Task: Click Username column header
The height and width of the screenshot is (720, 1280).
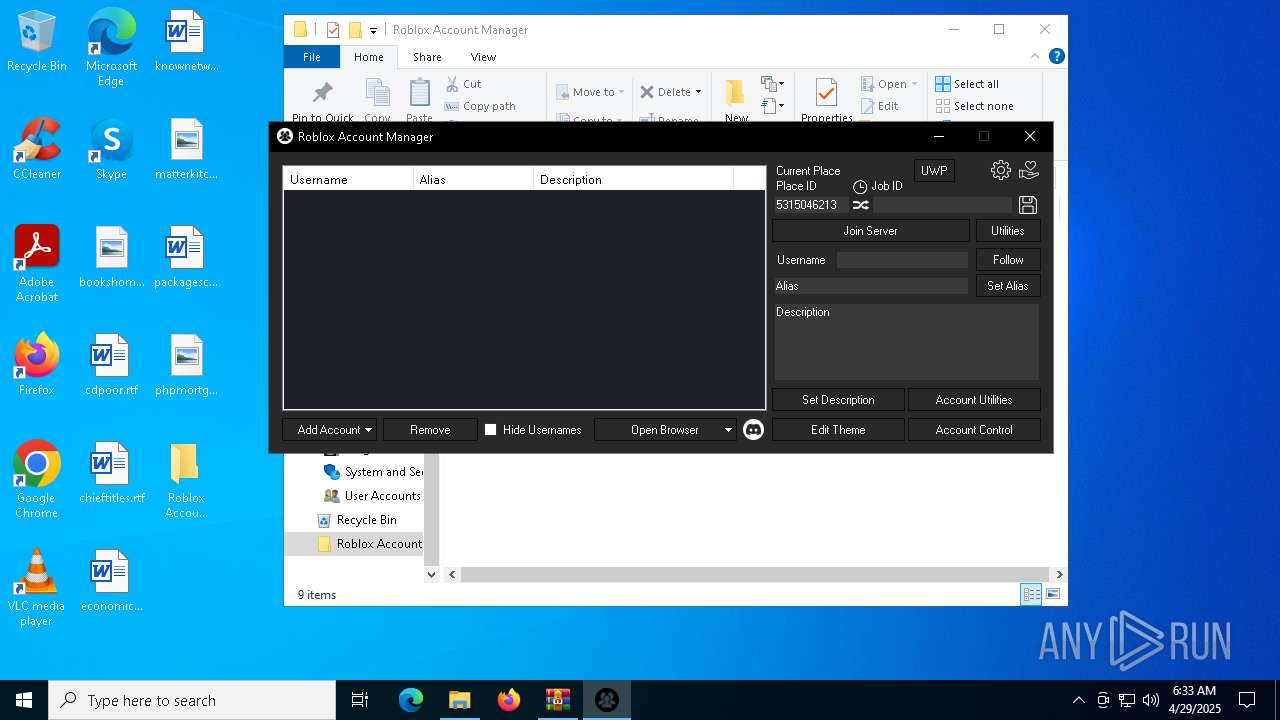Action: point(348,179)
